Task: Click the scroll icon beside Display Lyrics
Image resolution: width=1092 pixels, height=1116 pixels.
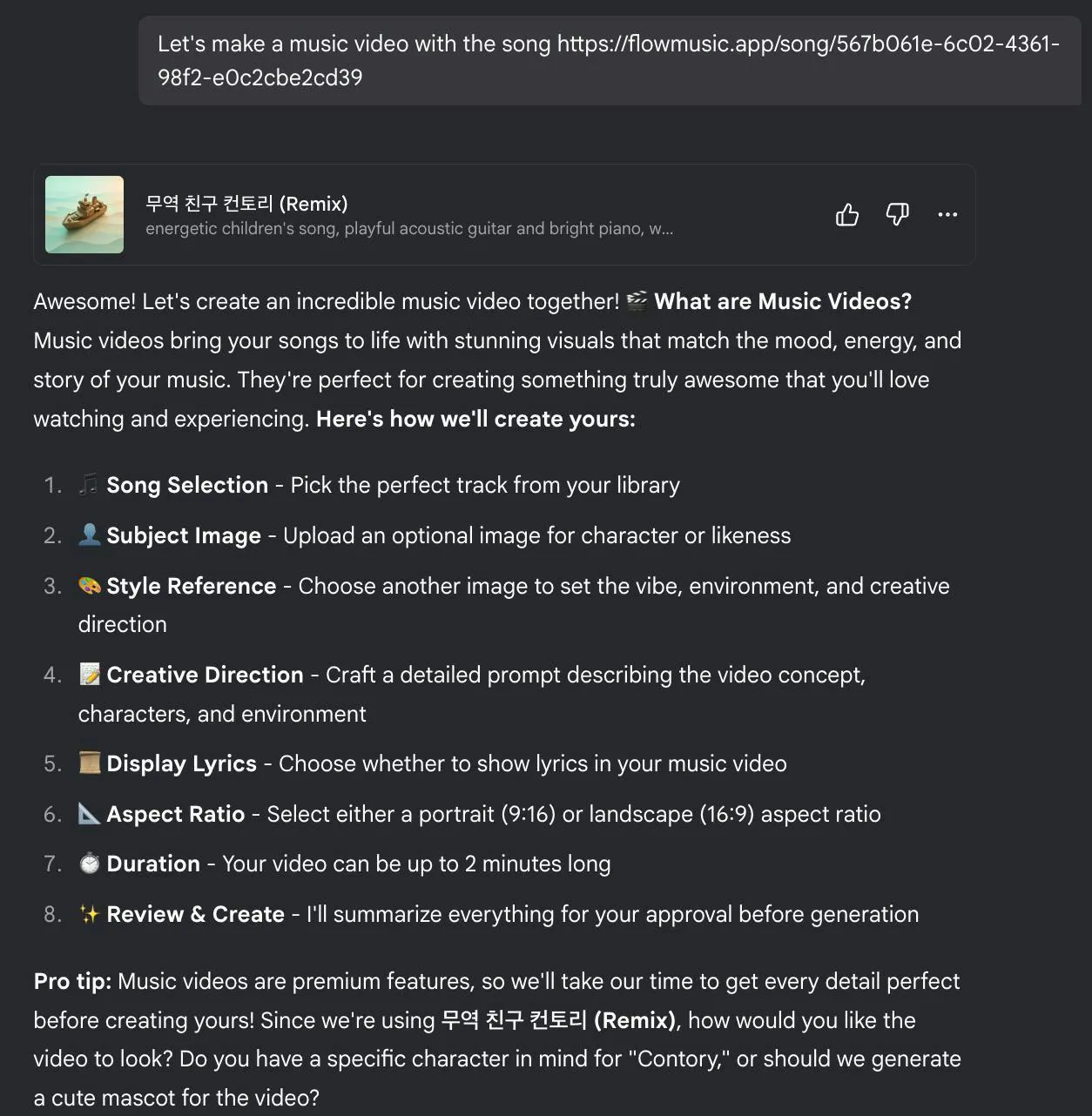Action: click(x=89, y=763)
